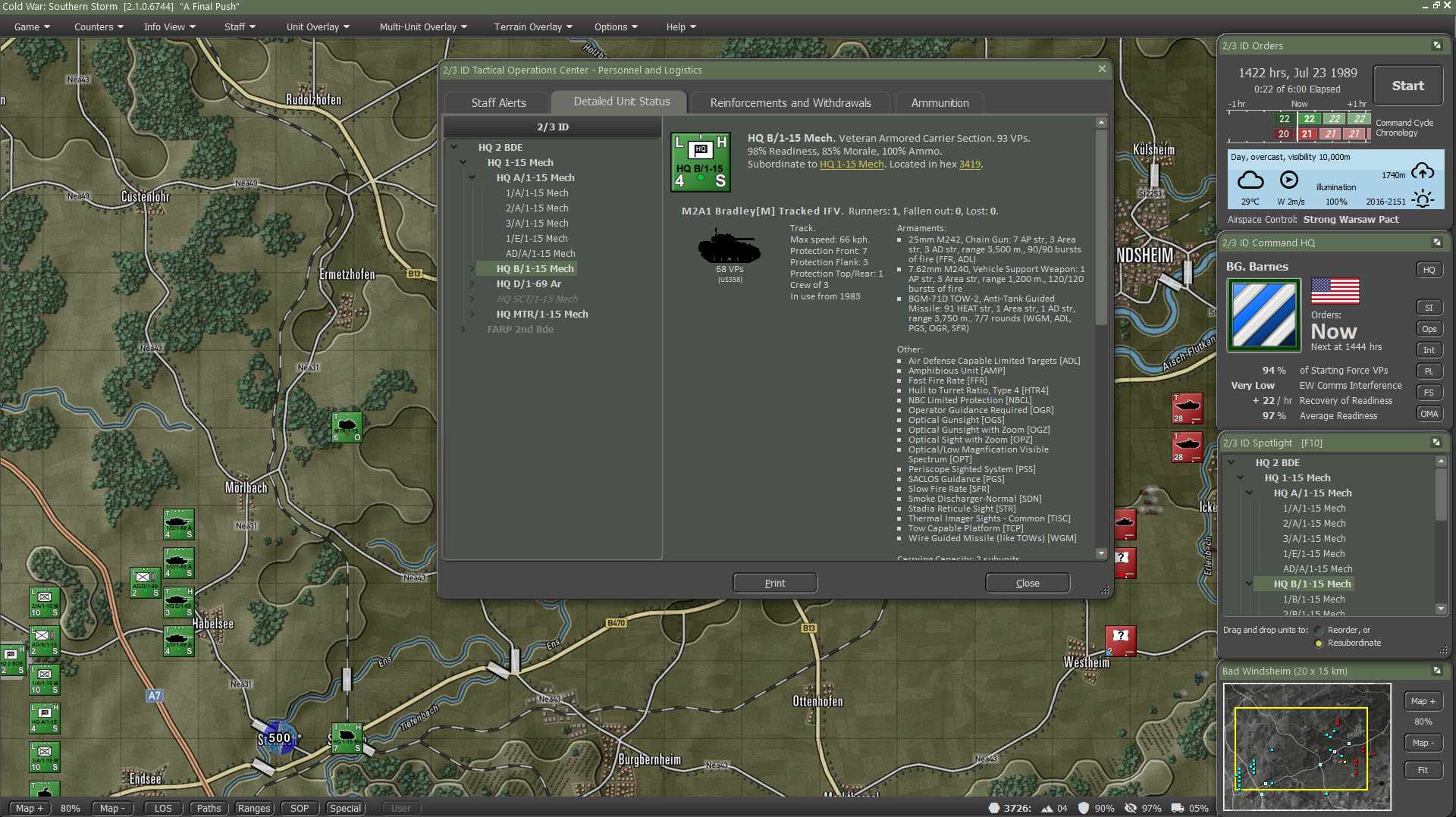Expand HQ D/1-69 Ar in the dialog tree
This screenshot has width=1456, height=817.
point(472,283)
